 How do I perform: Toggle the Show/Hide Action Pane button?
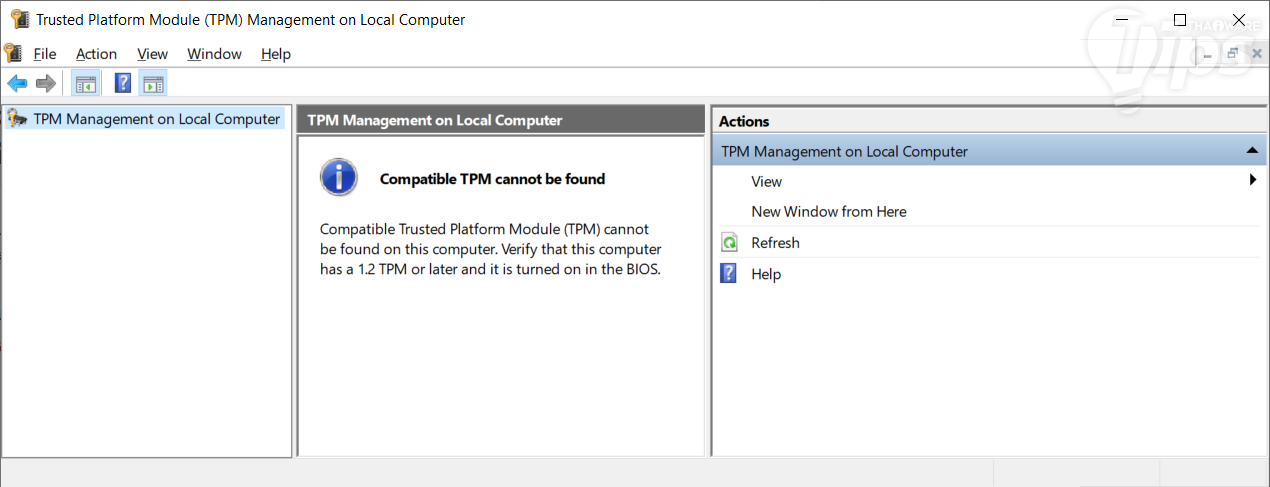(x=153, y=84)
